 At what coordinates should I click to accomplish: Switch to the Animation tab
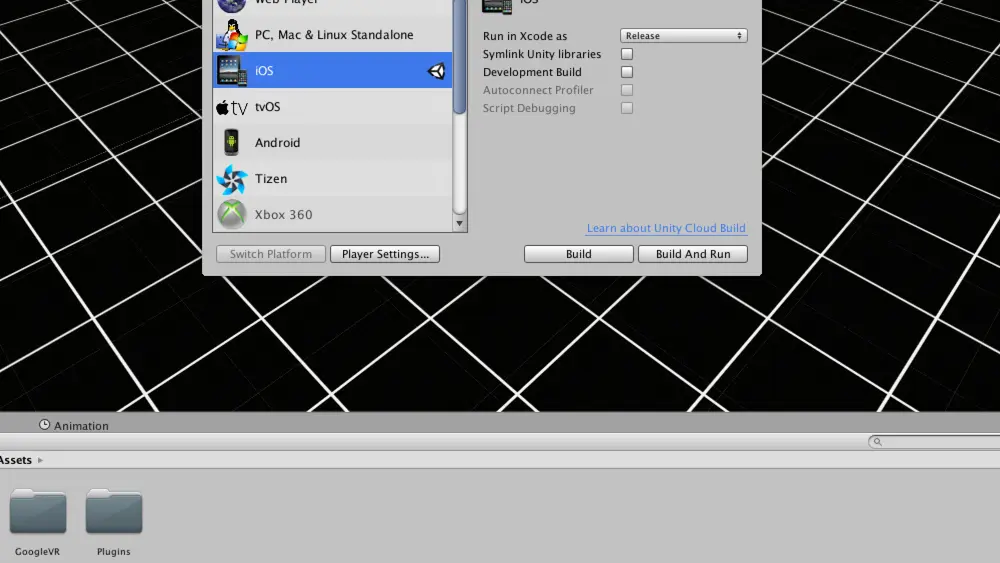[x=74, y=425]
